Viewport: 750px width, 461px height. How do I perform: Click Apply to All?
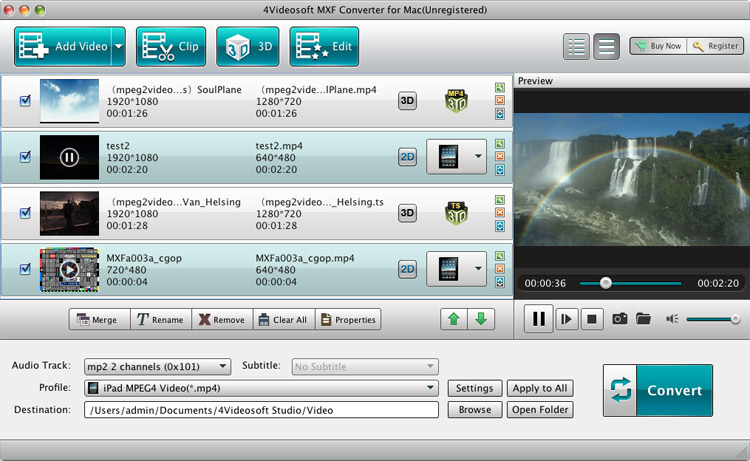(540, 388)
